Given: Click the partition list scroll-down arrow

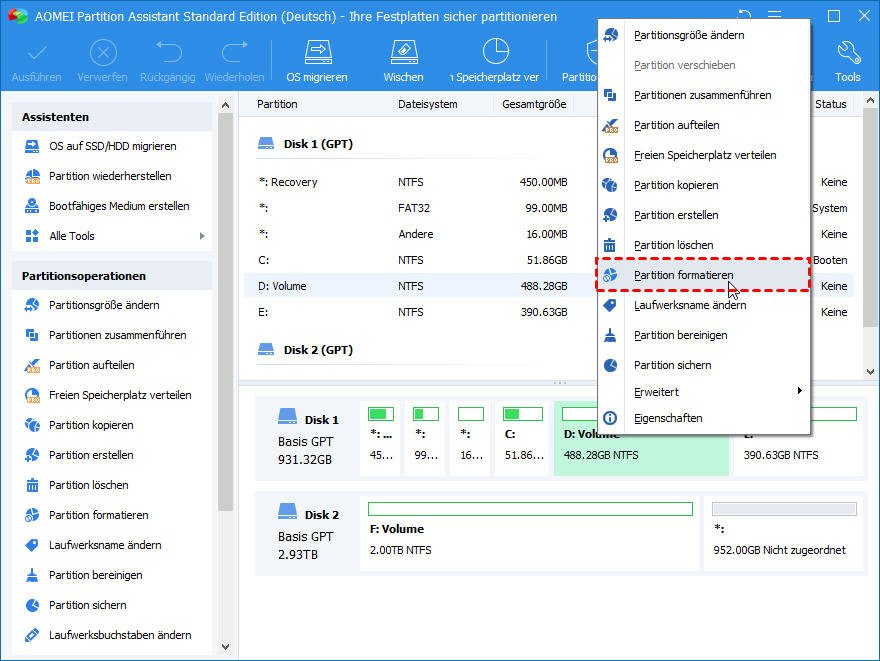Looking at the screenshot, I should 870,371.
